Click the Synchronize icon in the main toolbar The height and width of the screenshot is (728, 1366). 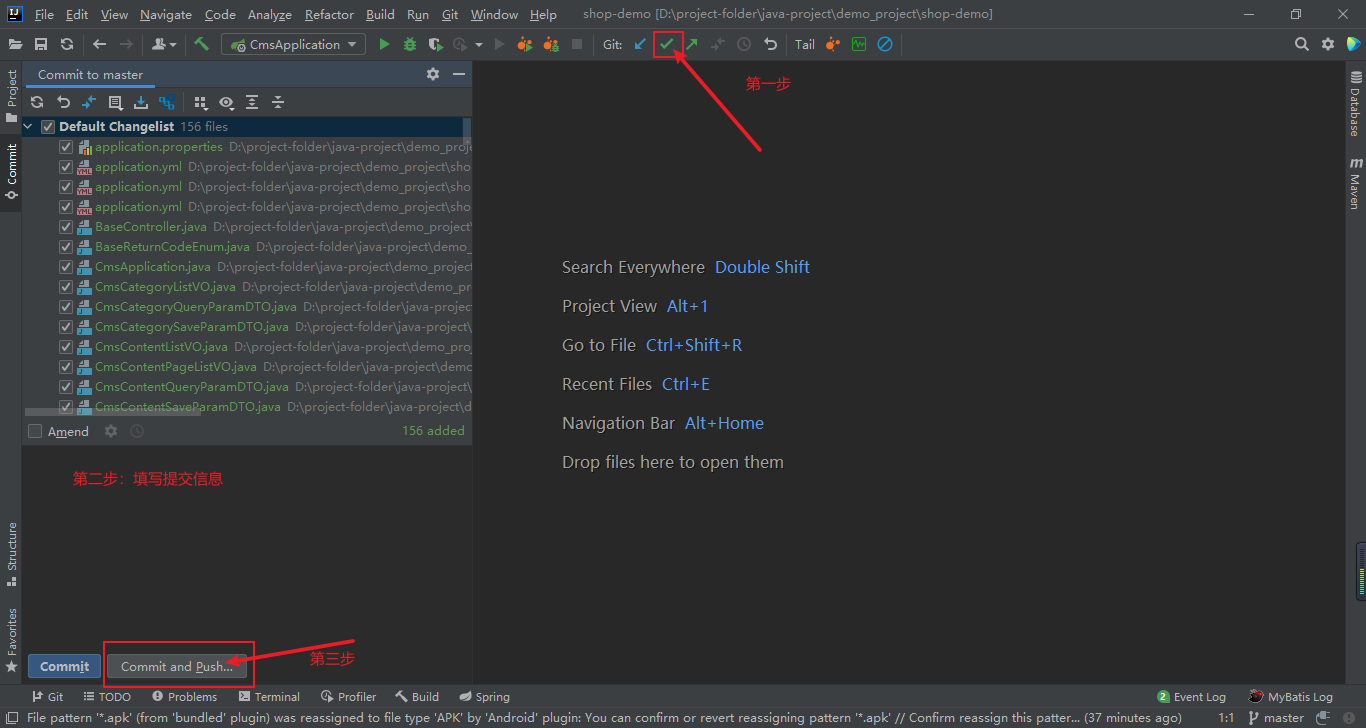click(x=67, y=44)
